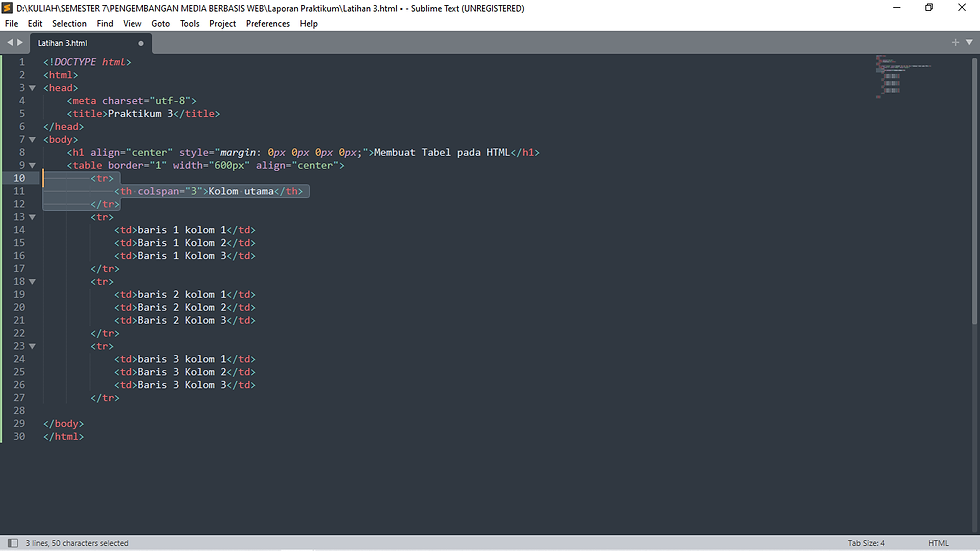980x551 pixels.
Task: Open the tab list dropdown arrow
Action: pos(969,42)
